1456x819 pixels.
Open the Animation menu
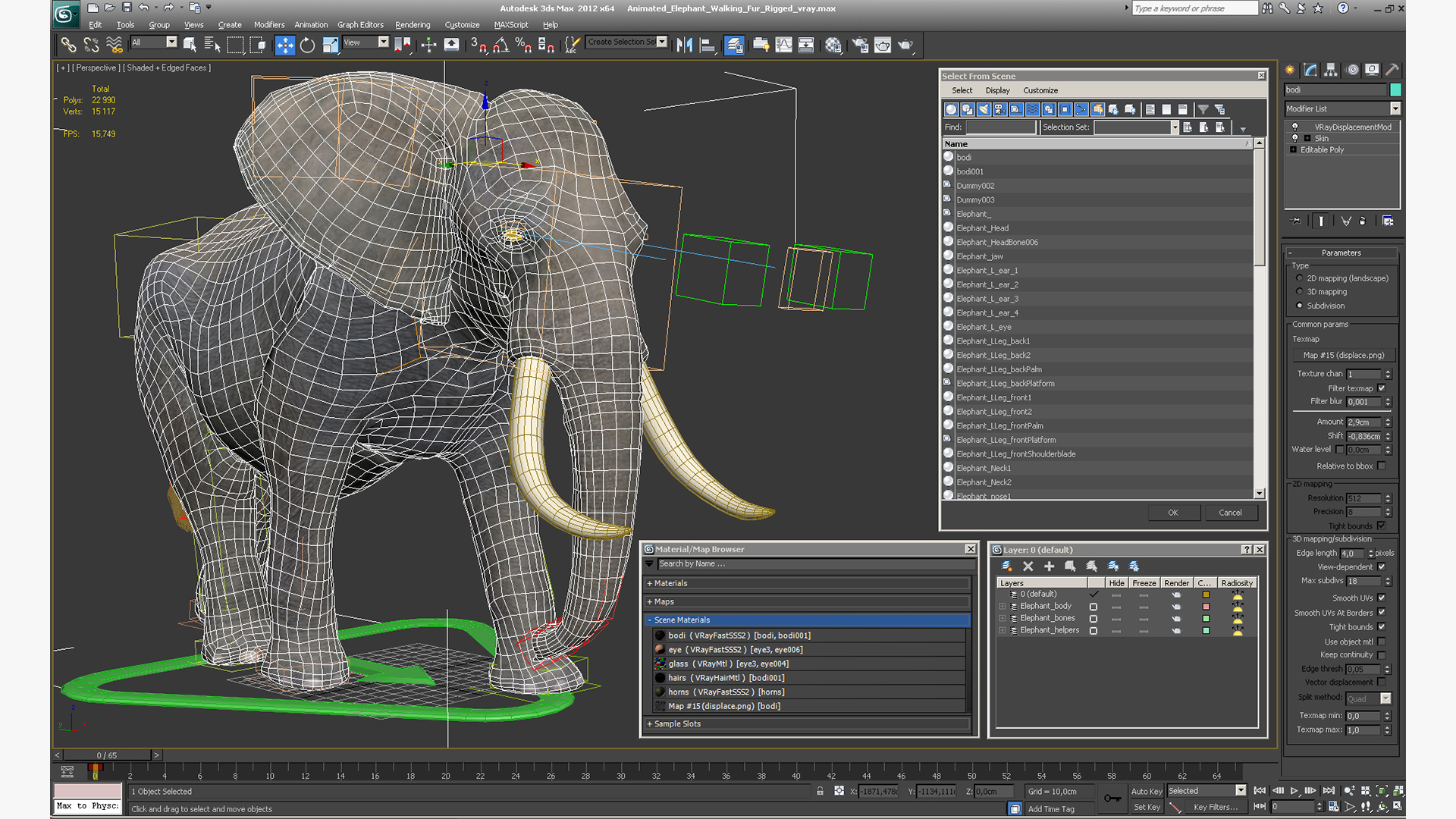coord(311,25)
